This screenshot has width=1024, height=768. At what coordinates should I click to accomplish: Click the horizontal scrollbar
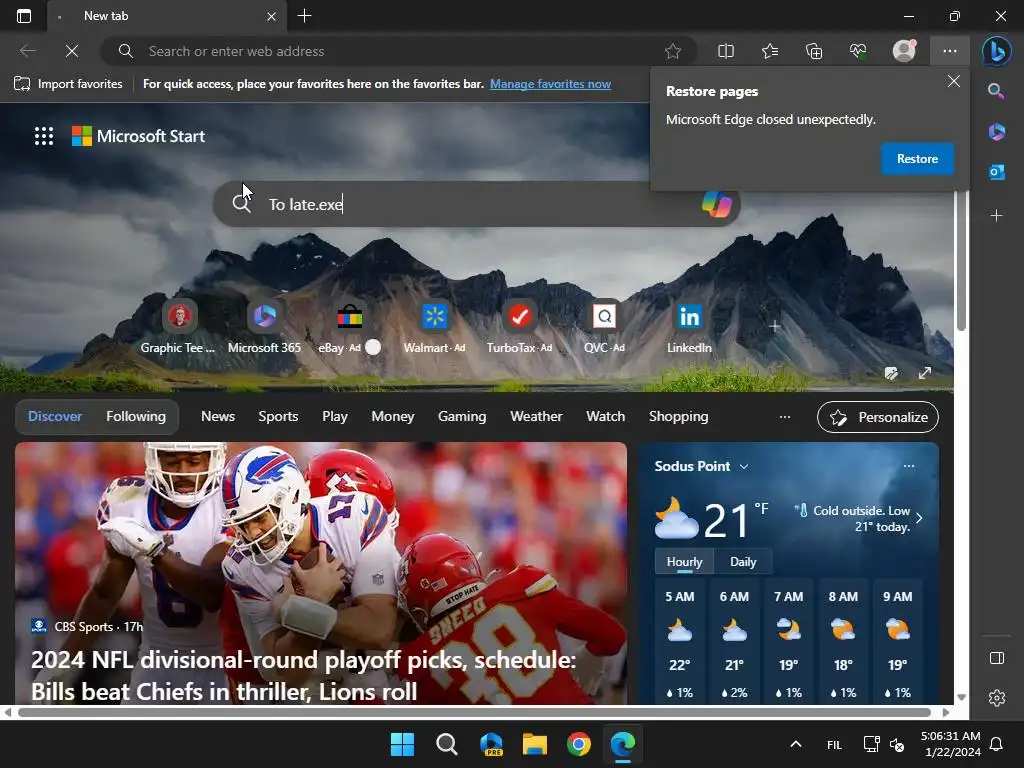click(474, 712)
